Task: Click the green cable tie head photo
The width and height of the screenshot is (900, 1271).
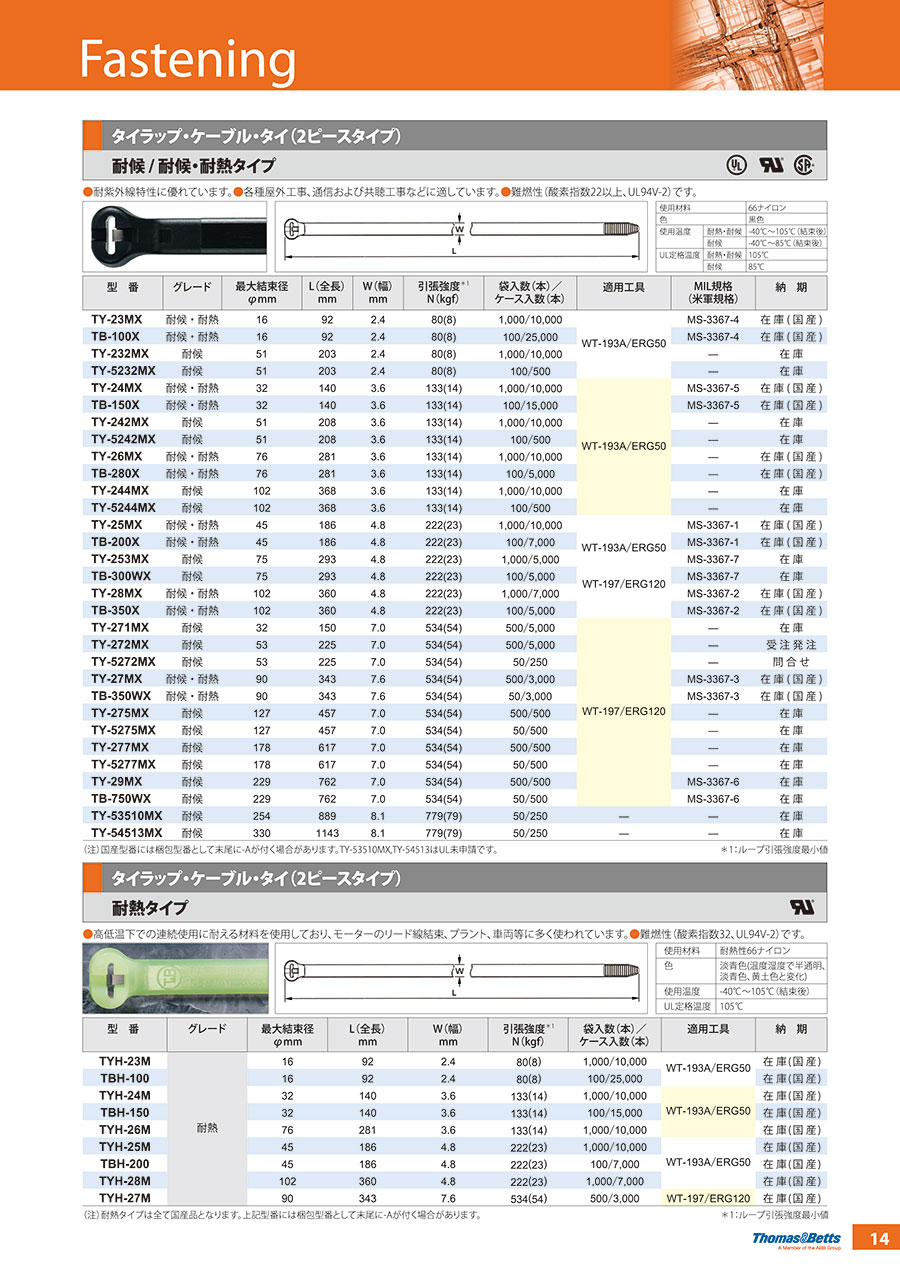Action: click(x=176, y=977)
